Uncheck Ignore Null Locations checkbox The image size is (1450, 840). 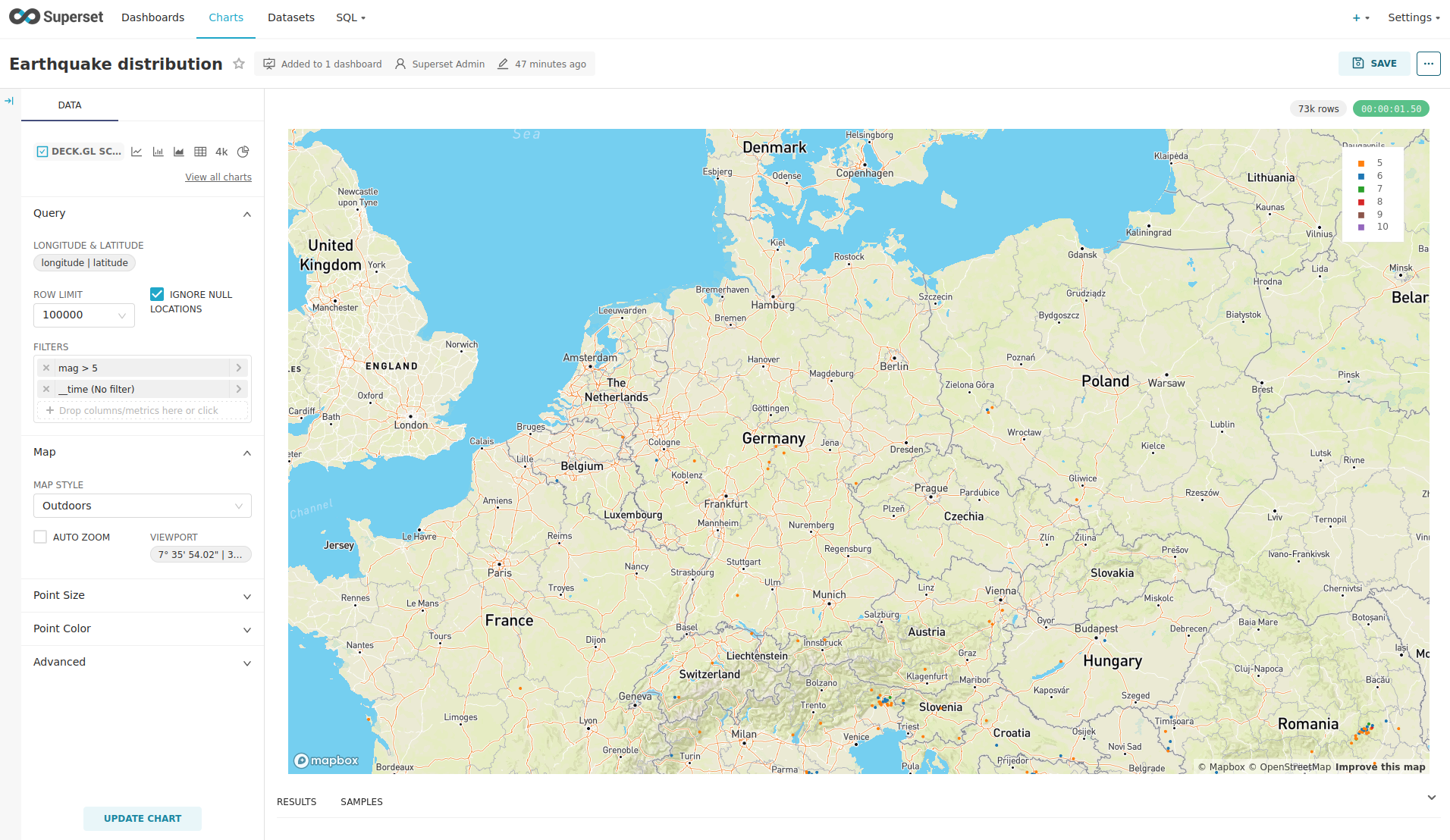157,294
